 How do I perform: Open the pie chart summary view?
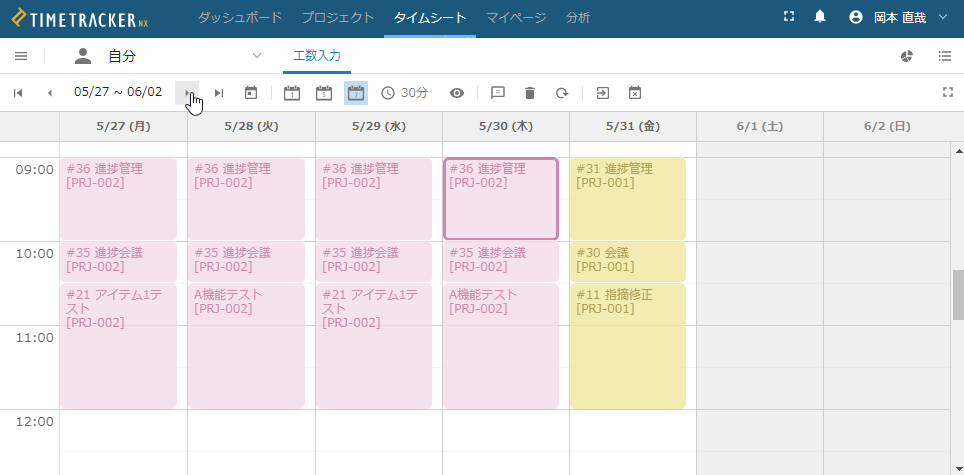pos(907,56)
